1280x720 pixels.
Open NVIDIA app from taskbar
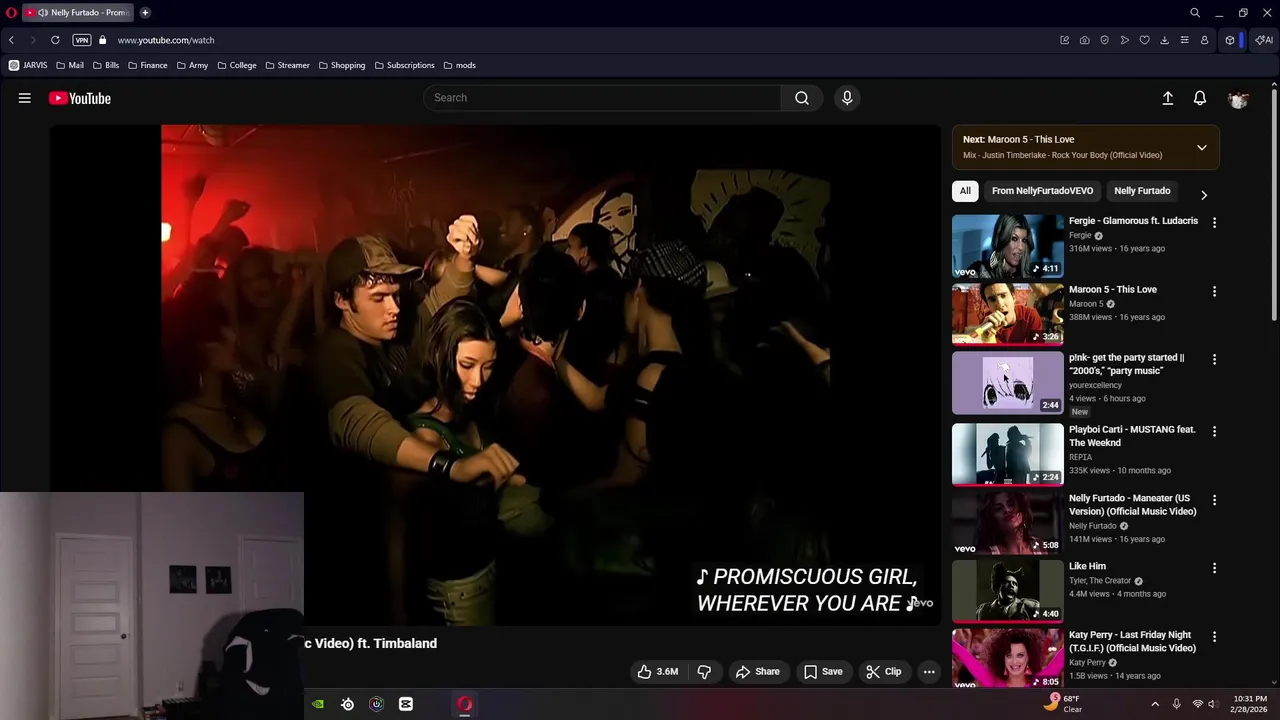tap(318, 704)
